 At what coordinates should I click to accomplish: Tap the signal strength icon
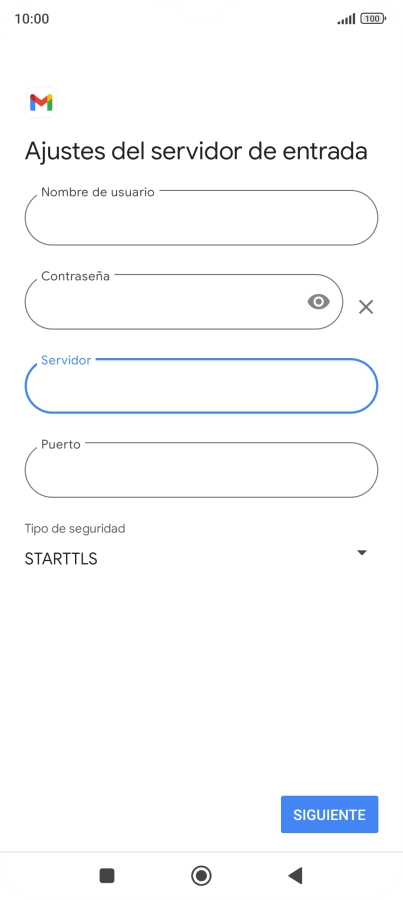click(x=346, y=19)
